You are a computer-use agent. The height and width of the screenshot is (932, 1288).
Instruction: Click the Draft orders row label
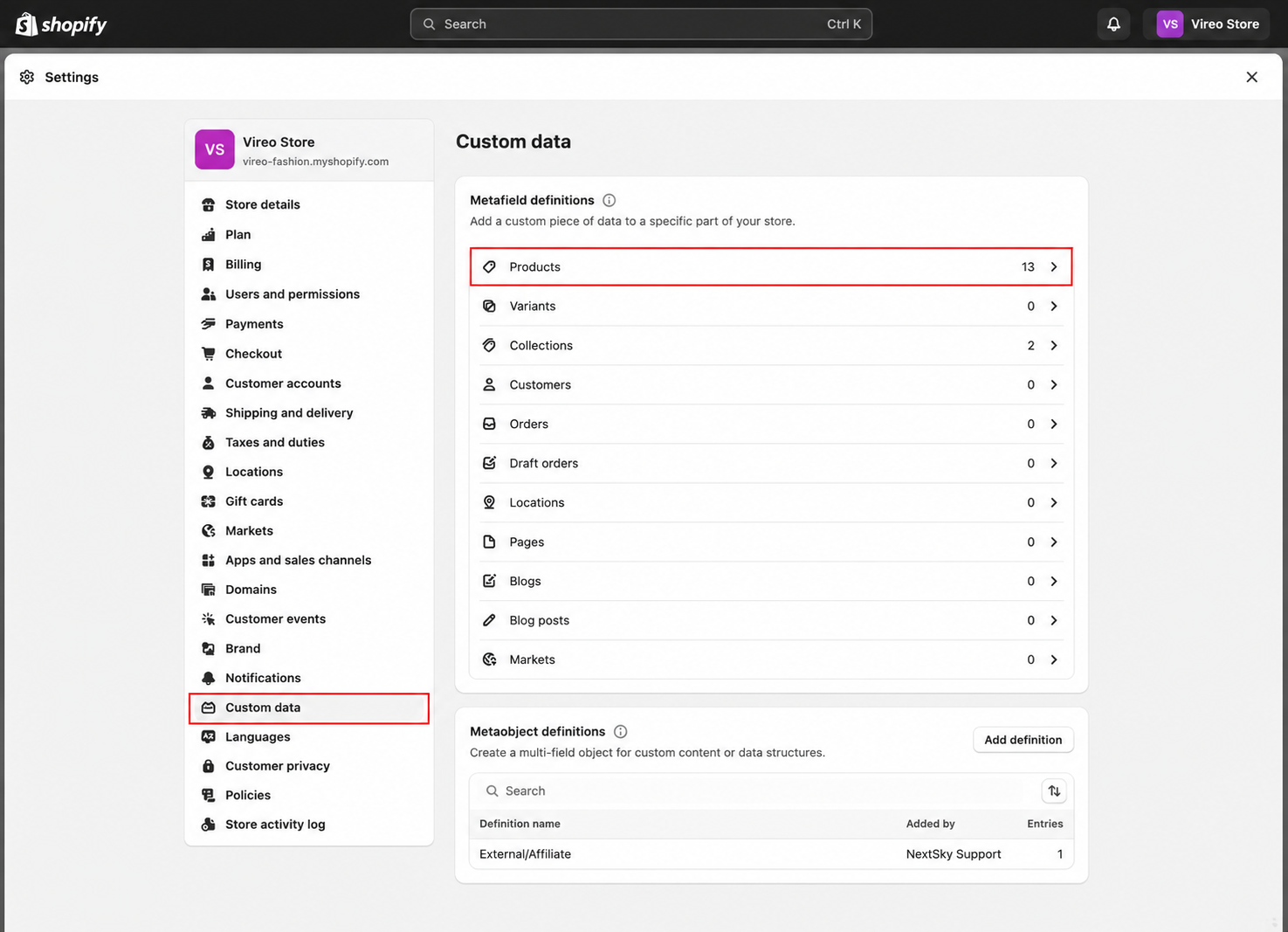click(543, 463)
